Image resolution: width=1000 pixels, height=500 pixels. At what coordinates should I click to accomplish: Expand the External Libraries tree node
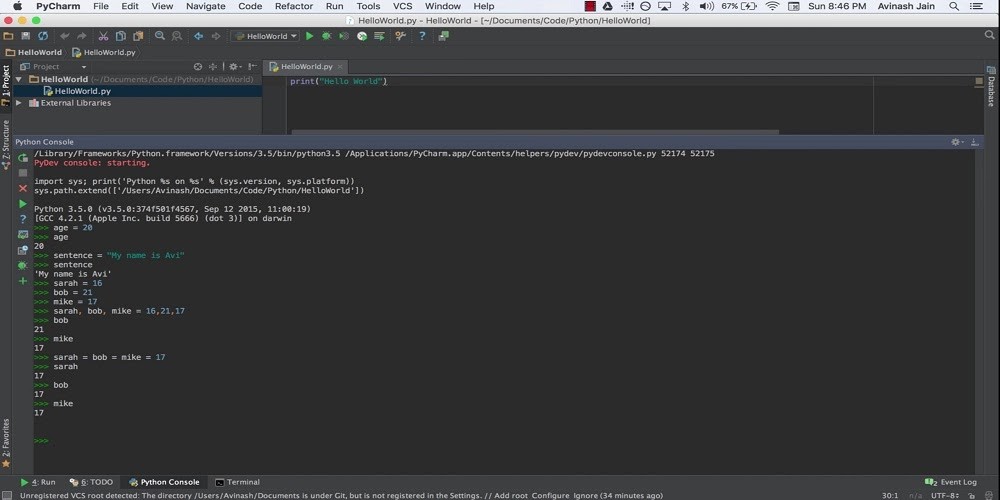18,103
